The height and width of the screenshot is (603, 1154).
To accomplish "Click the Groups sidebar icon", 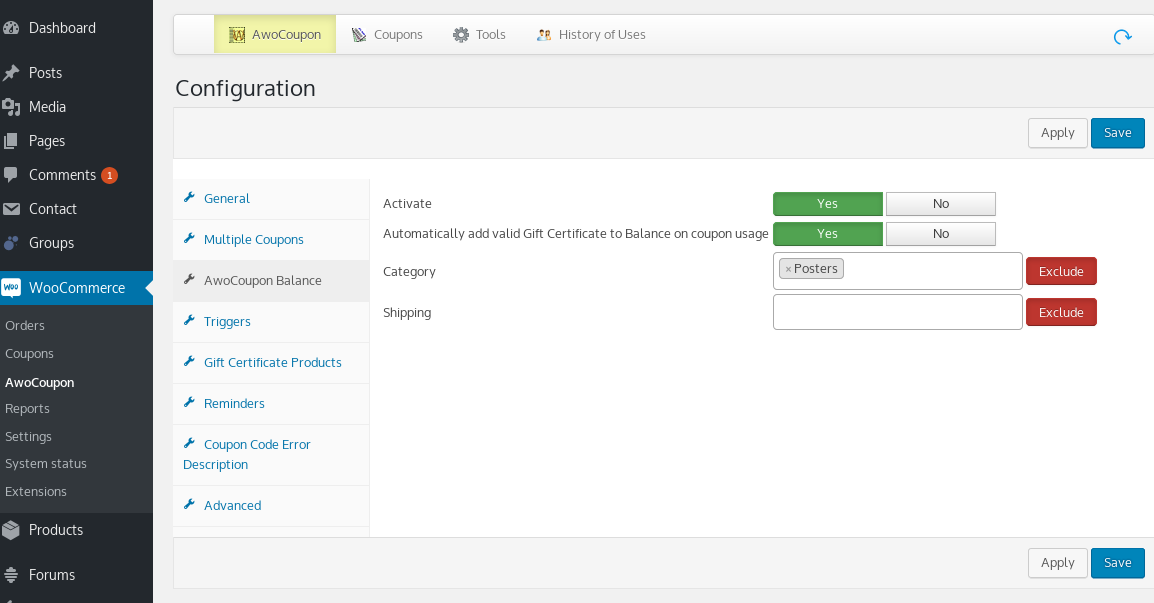I will point(10,243).
